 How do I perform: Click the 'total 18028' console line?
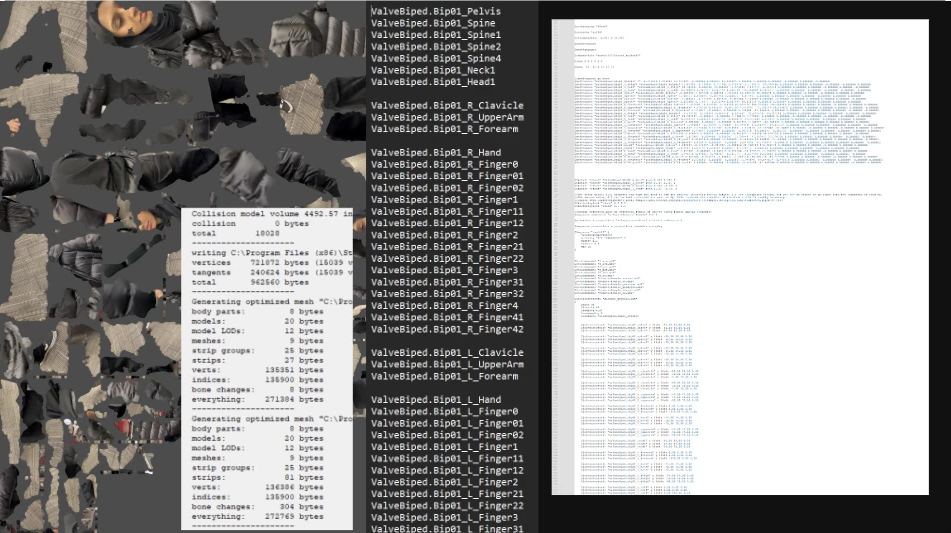point(235,233)
